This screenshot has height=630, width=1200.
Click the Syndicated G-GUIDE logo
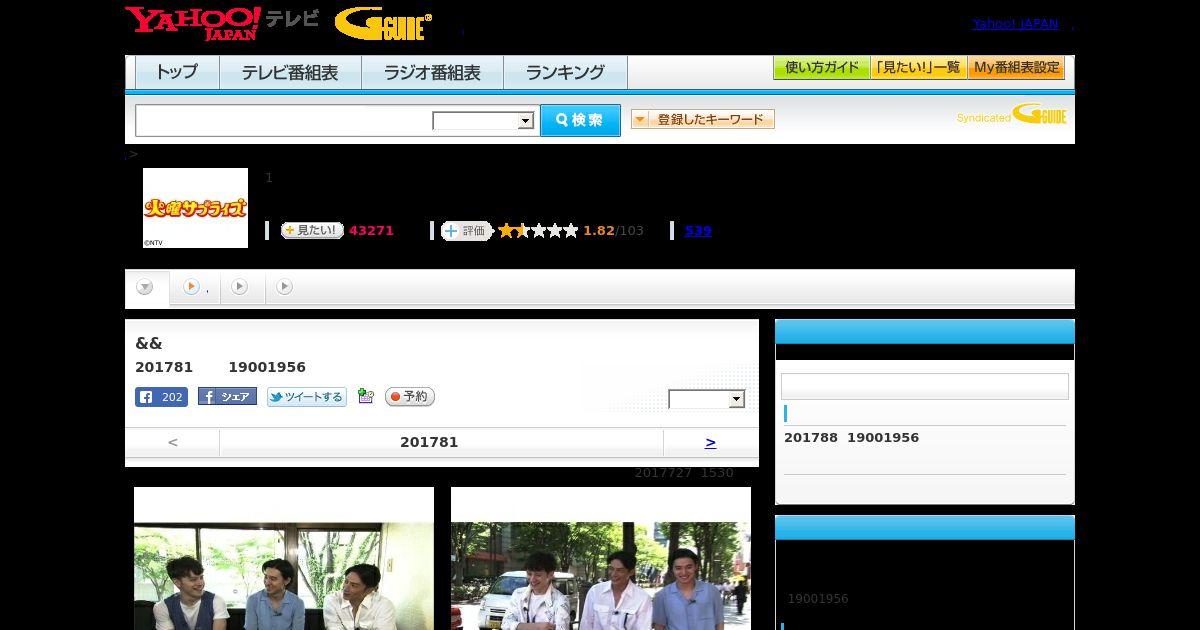tap(1011, 114)
